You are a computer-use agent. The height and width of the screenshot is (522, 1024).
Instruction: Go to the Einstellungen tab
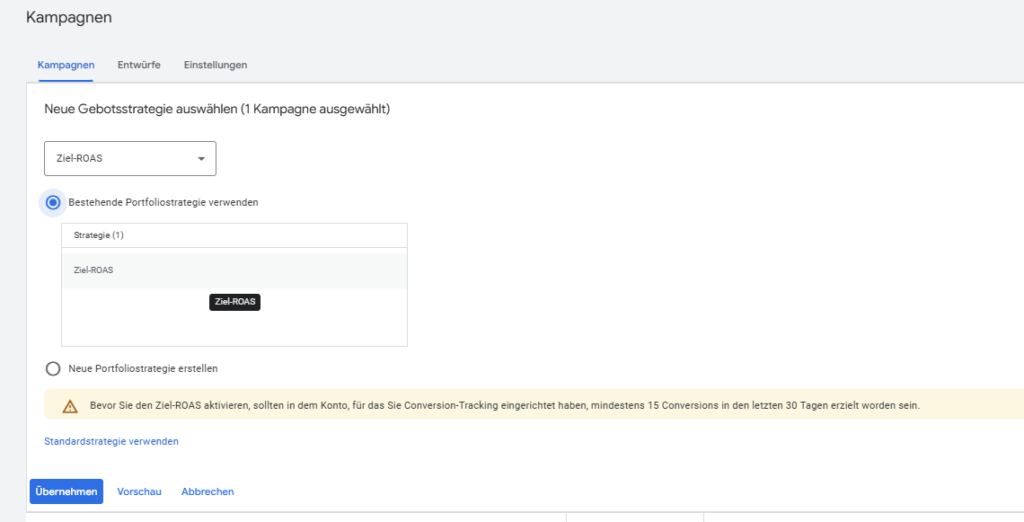click(215, 65)
